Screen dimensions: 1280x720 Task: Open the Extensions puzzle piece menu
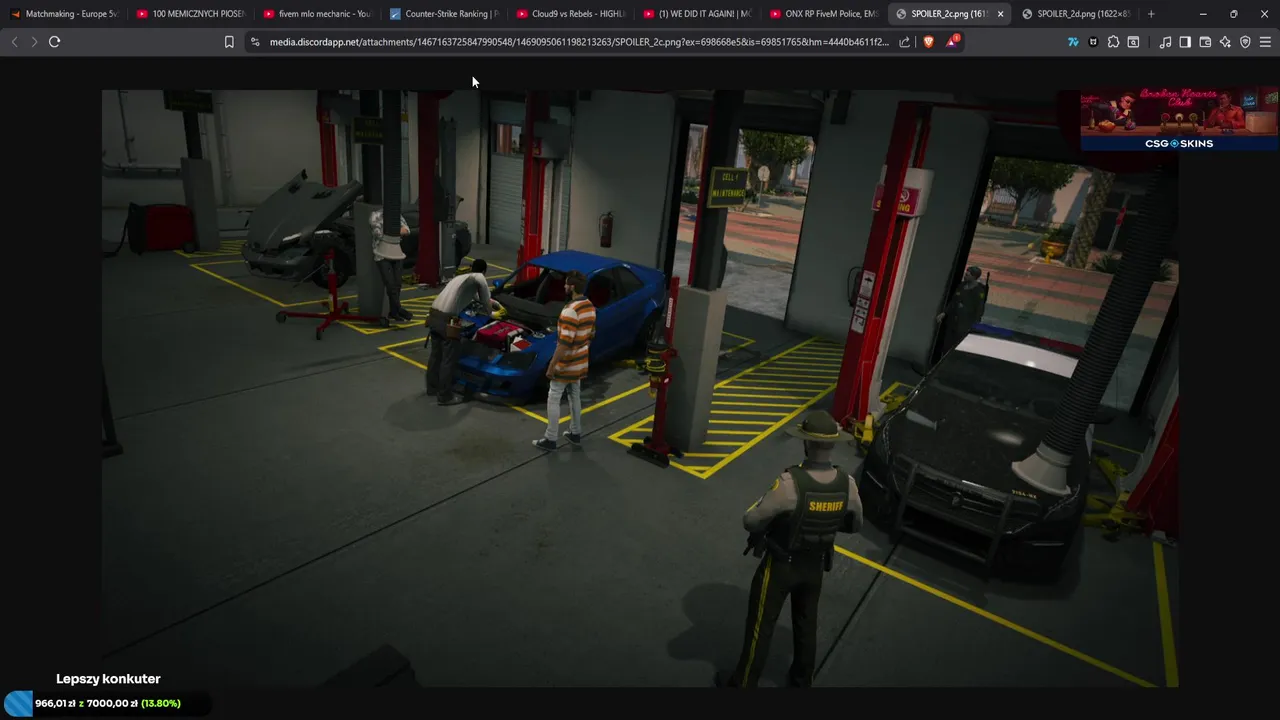tap(1113, 42)
